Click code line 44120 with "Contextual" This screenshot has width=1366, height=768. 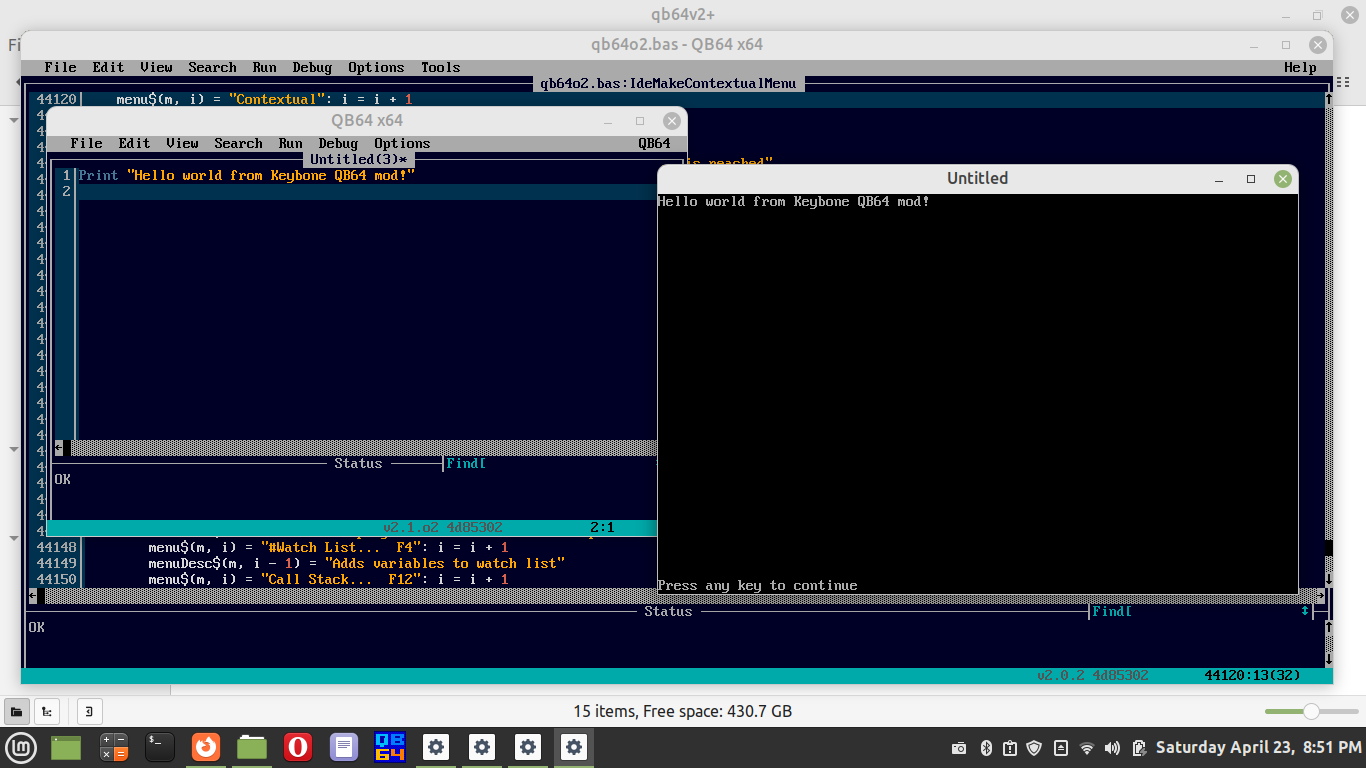click(x=264, y=99)
